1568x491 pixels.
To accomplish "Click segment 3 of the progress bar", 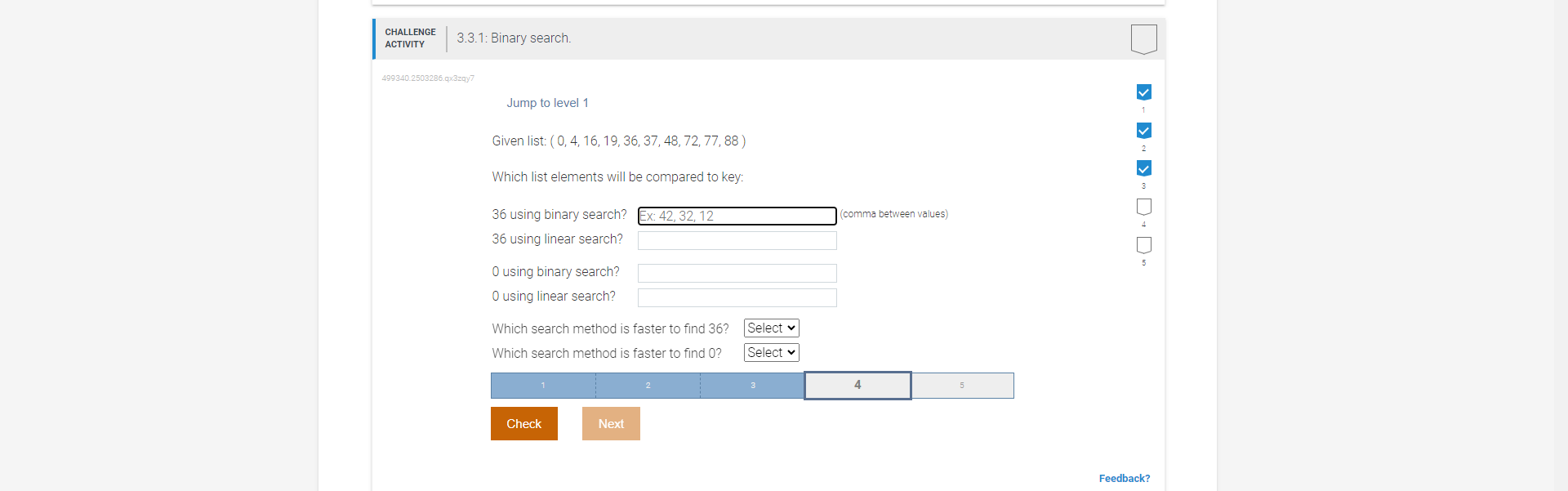I will coord(752,385).
